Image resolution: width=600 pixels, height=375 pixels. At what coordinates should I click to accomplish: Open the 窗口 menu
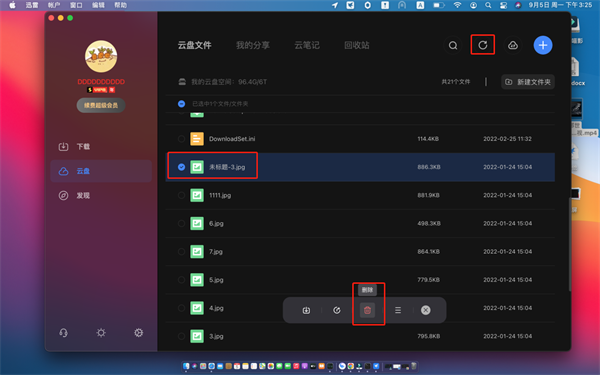click(x=76, y=5)
